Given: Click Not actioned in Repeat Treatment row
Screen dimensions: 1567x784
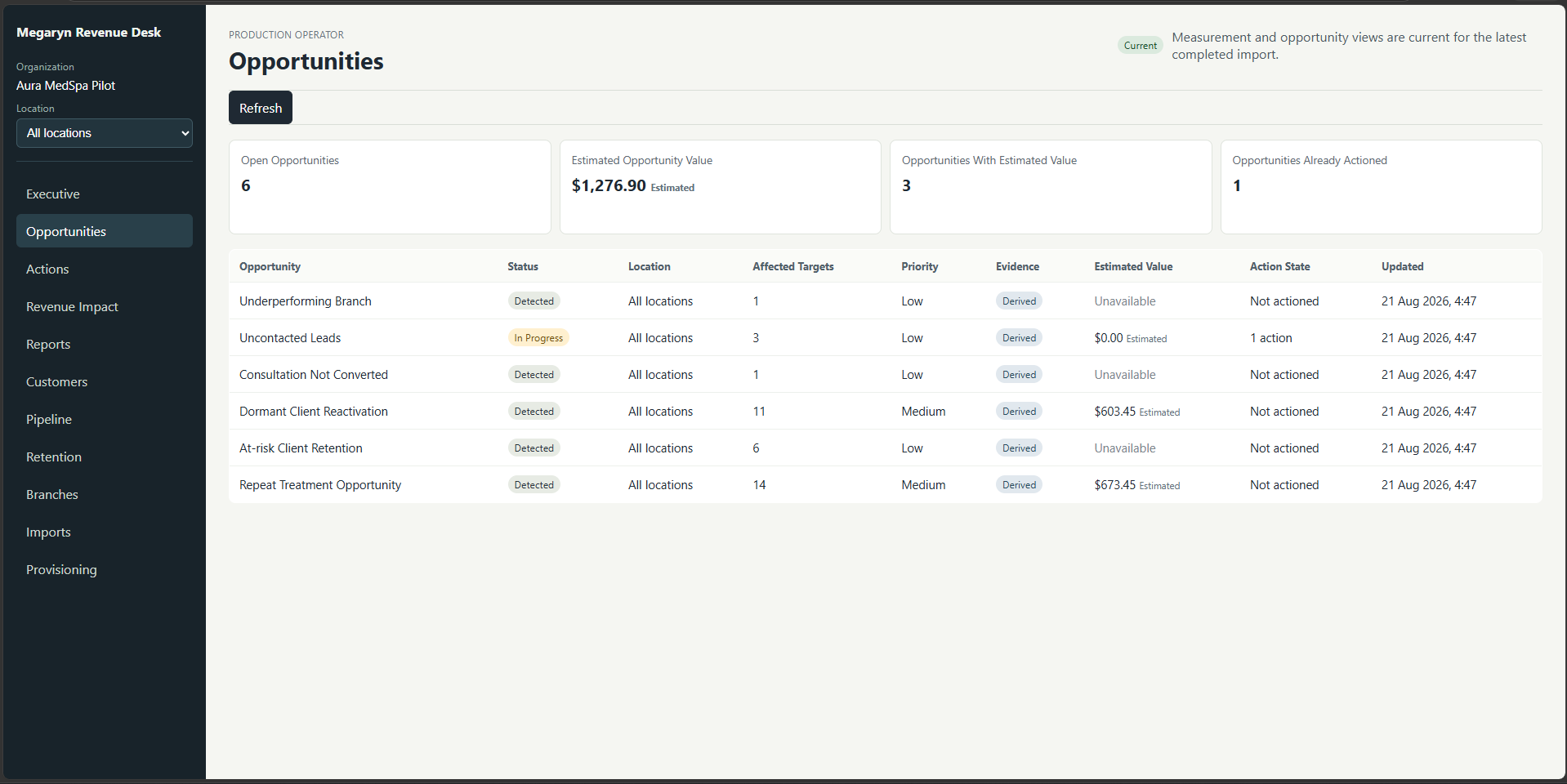Looking at the screenshot, I should (1284, 485).
